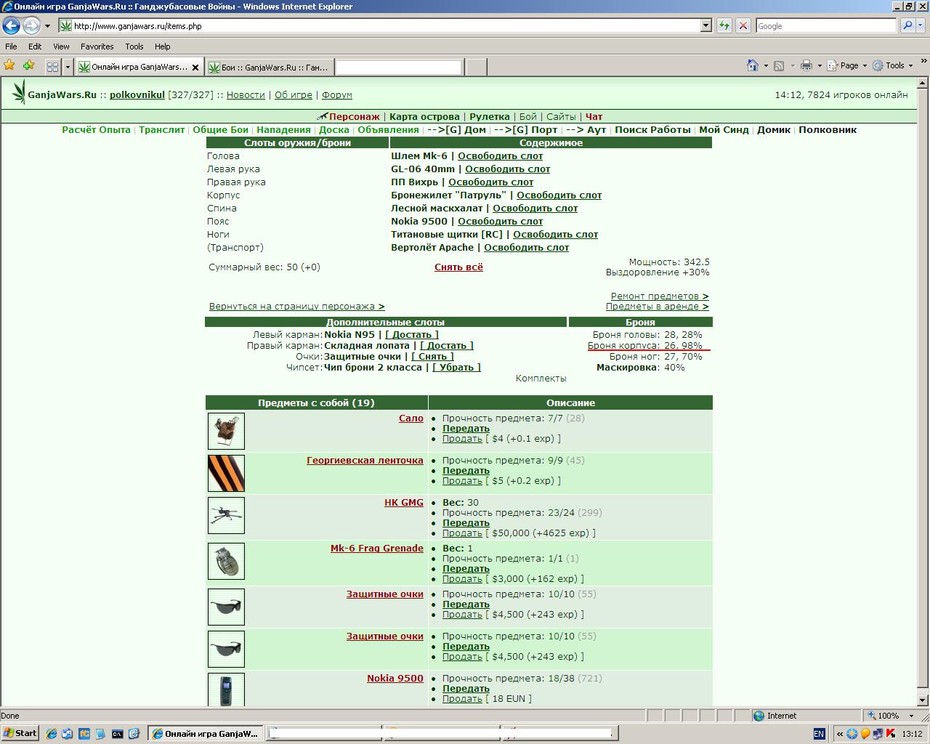Open the Favorites Center star icon
This screenshot has width=930, height=744.
[x=9, y=65]
